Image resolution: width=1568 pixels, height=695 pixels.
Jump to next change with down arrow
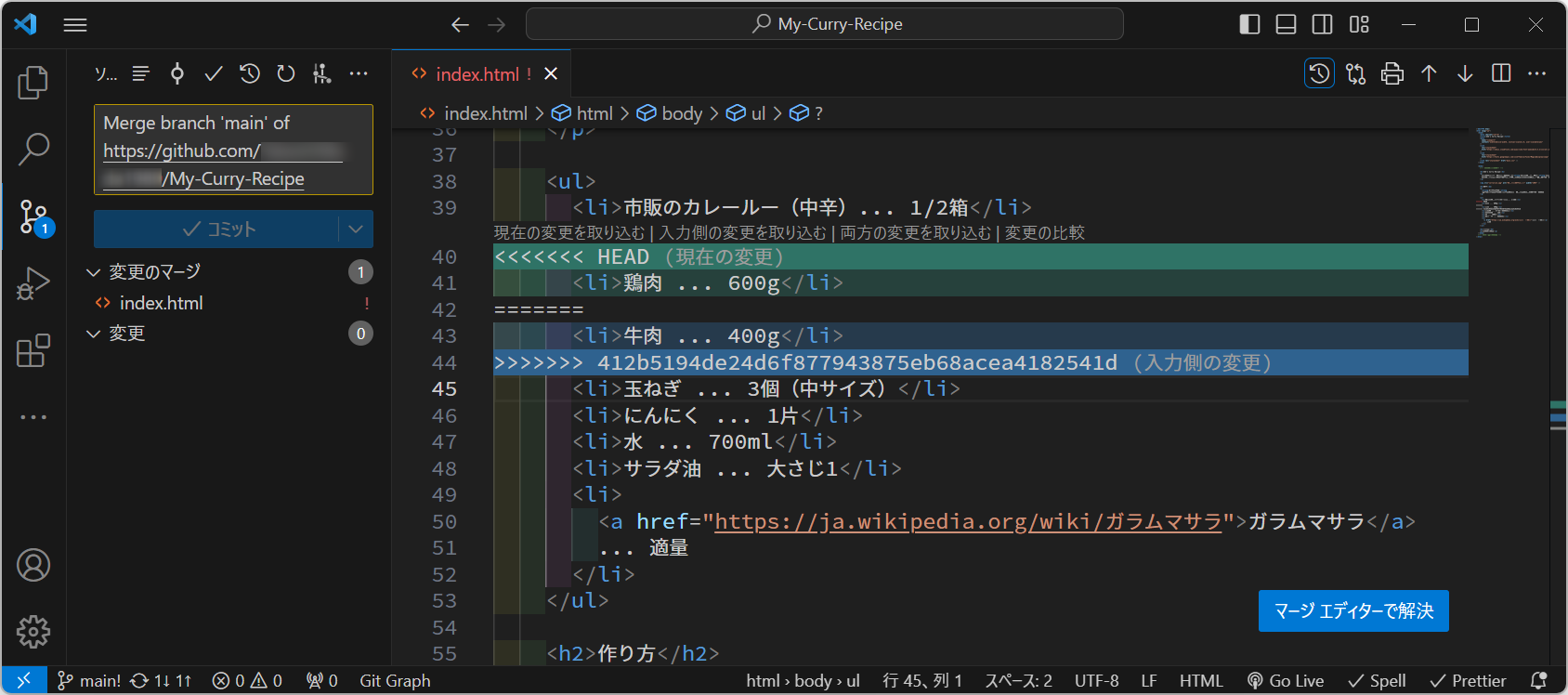(x=1465, y=74)
